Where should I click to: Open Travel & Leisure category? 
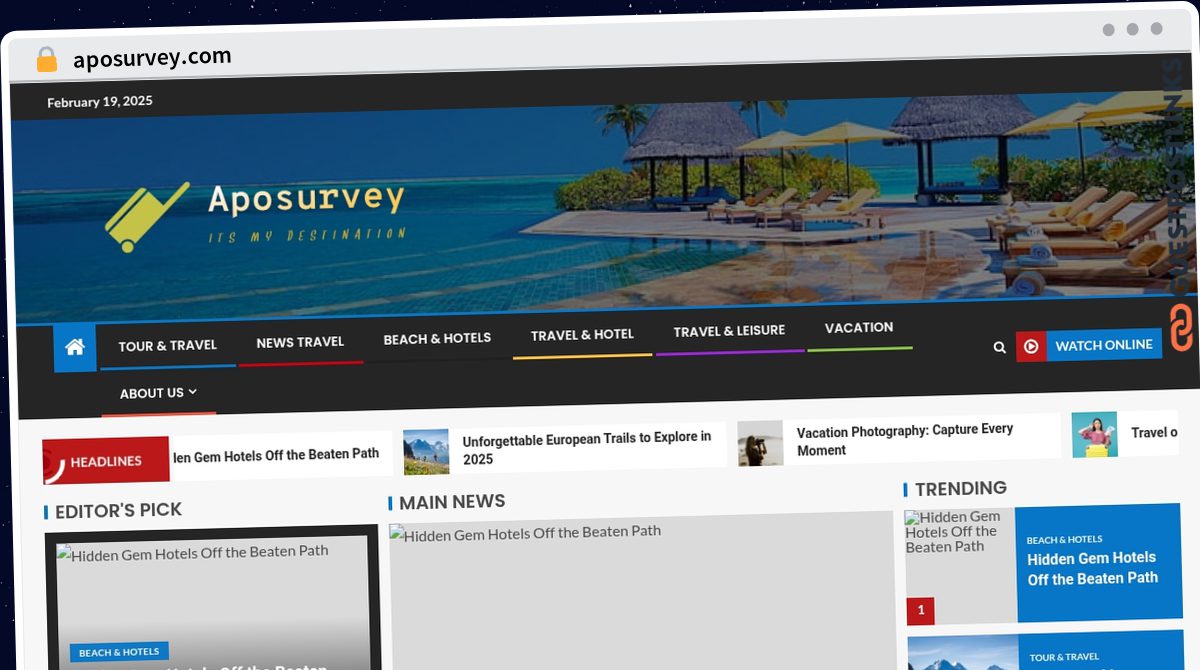[729, 331]
